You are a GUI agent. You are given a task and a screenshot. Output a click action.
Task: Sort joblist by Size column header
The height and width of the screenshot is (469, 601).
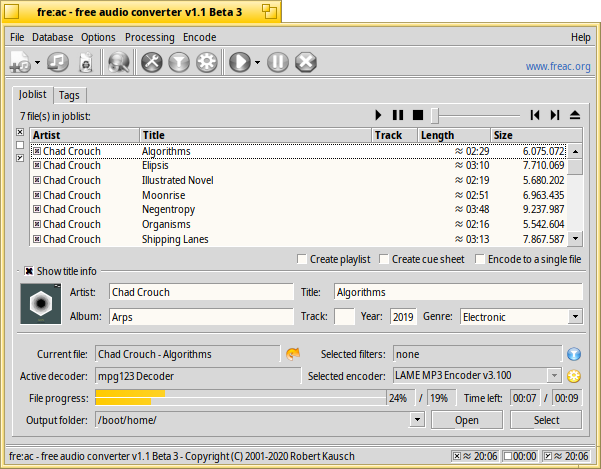coord(537,135)
